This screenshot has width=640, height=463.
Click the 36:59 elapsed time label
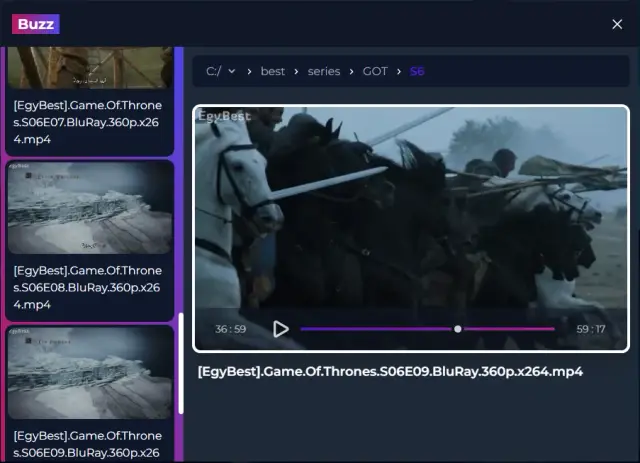point(230,328)
